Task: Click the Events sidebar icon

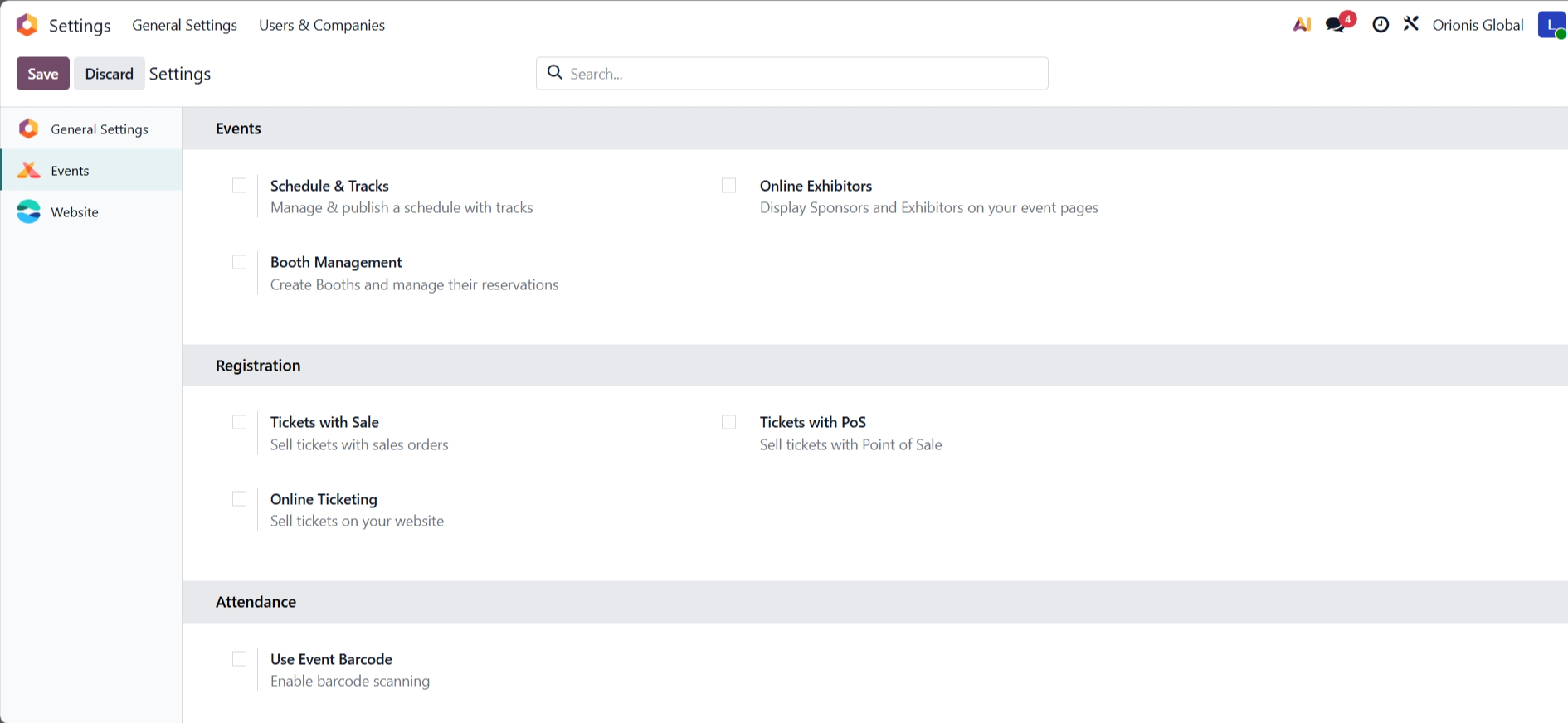Action: tap(29, 170)
